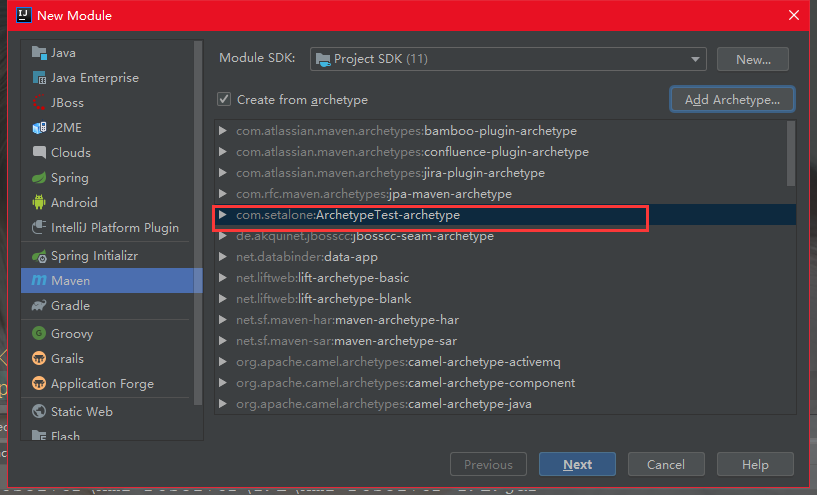Open Help for this dialog
Image resolution: width=817 pixels, height=495 pixels.
(755, 464)
